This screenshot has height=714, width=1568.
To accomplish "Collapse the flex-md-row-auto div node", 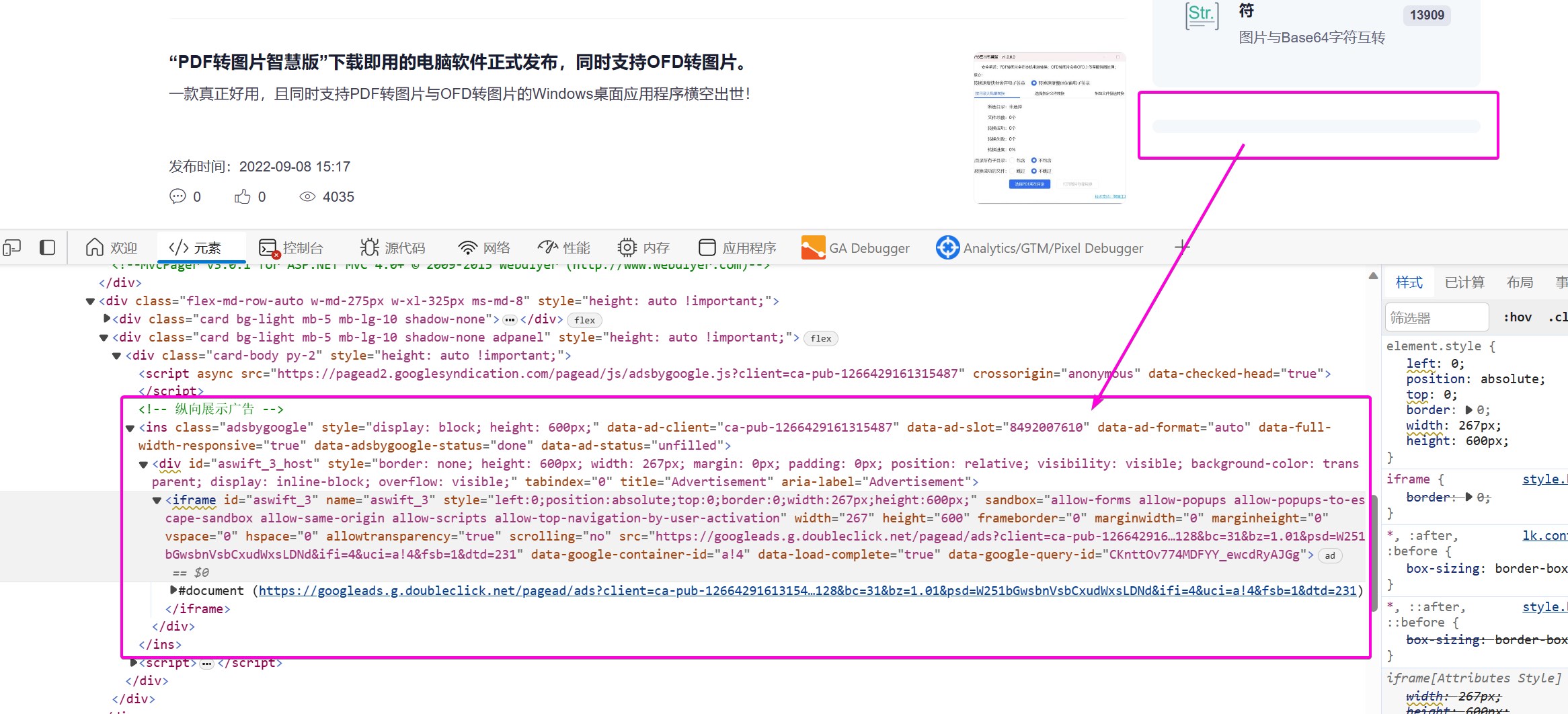I will [90, 301].
